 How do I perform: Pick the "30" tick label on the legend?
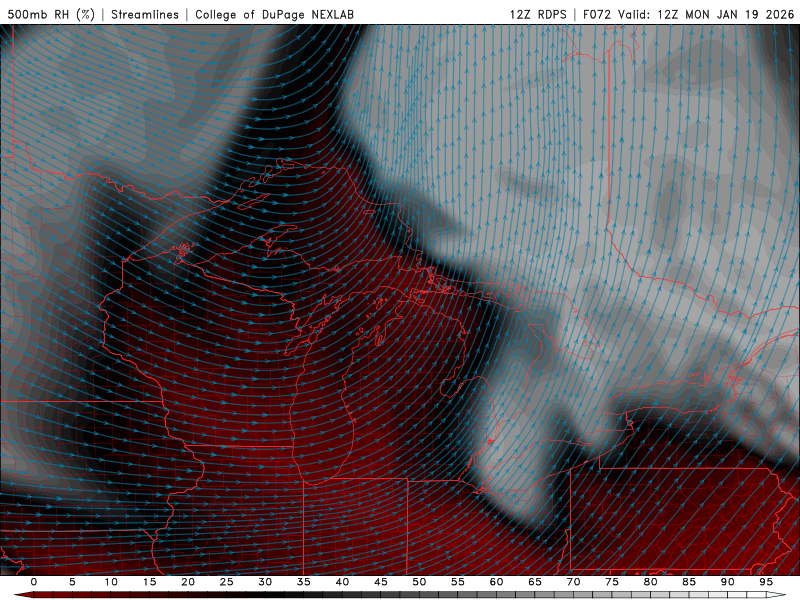[x=265, y=582]
